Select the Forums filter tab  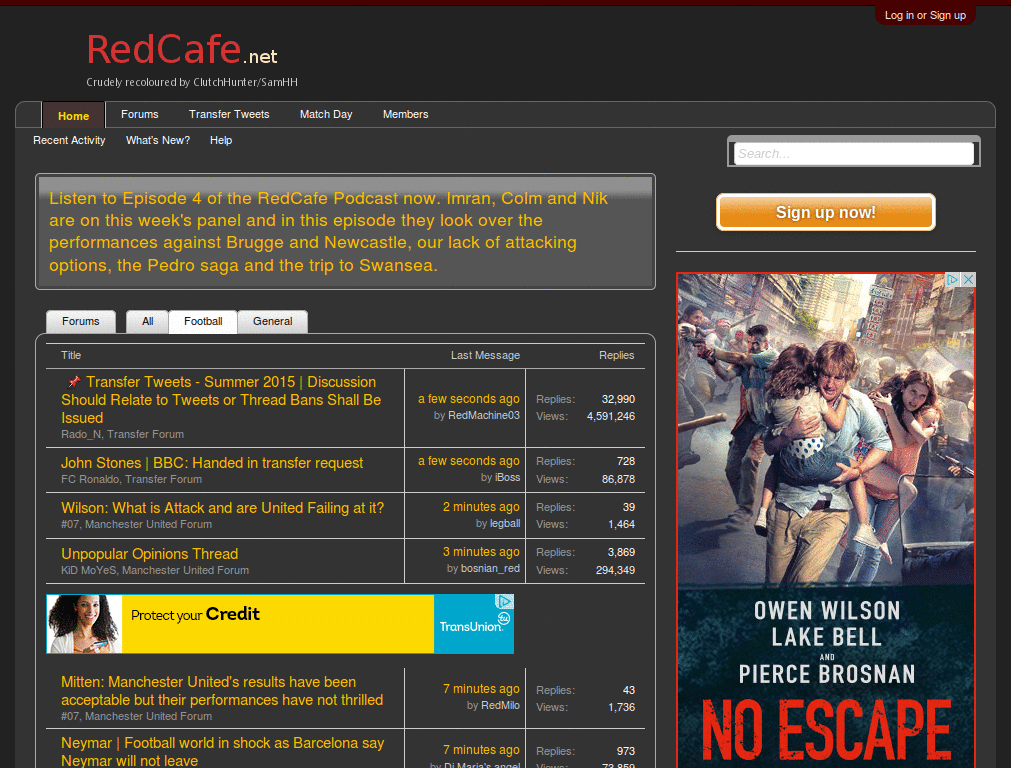coord(81,321)
